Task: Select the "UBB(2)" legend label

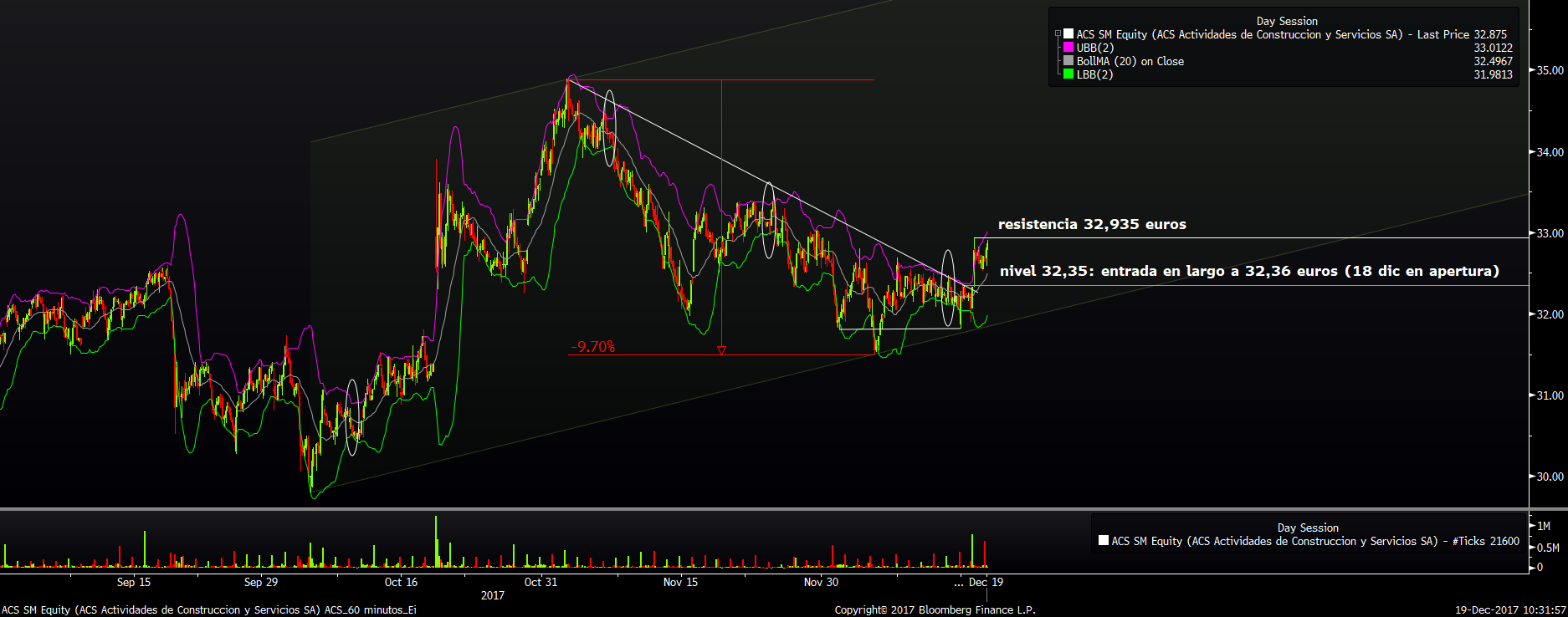Action: coord(1095,48)
